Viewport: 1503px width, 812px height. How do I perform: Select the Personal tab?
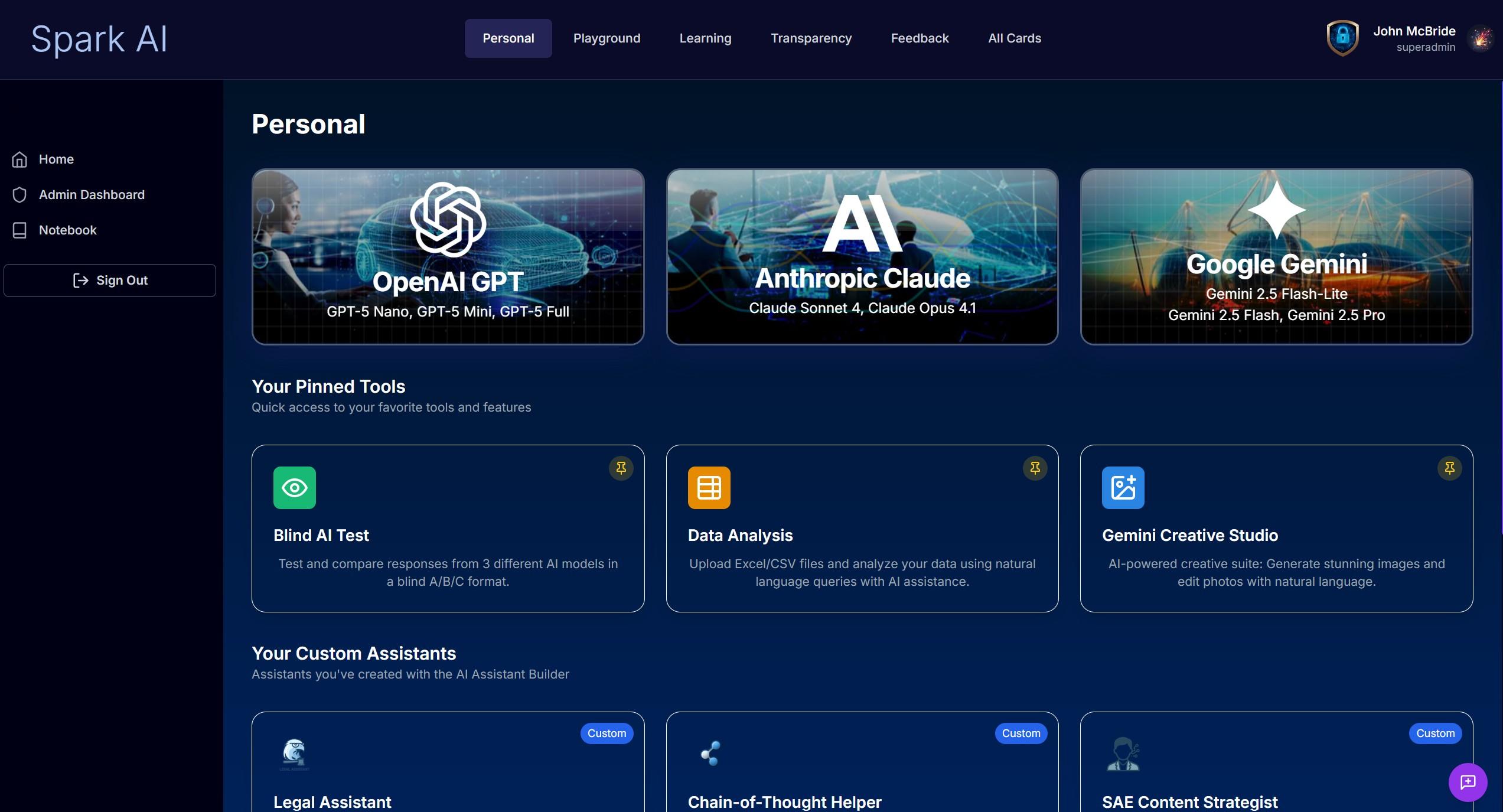pos(508,38)
